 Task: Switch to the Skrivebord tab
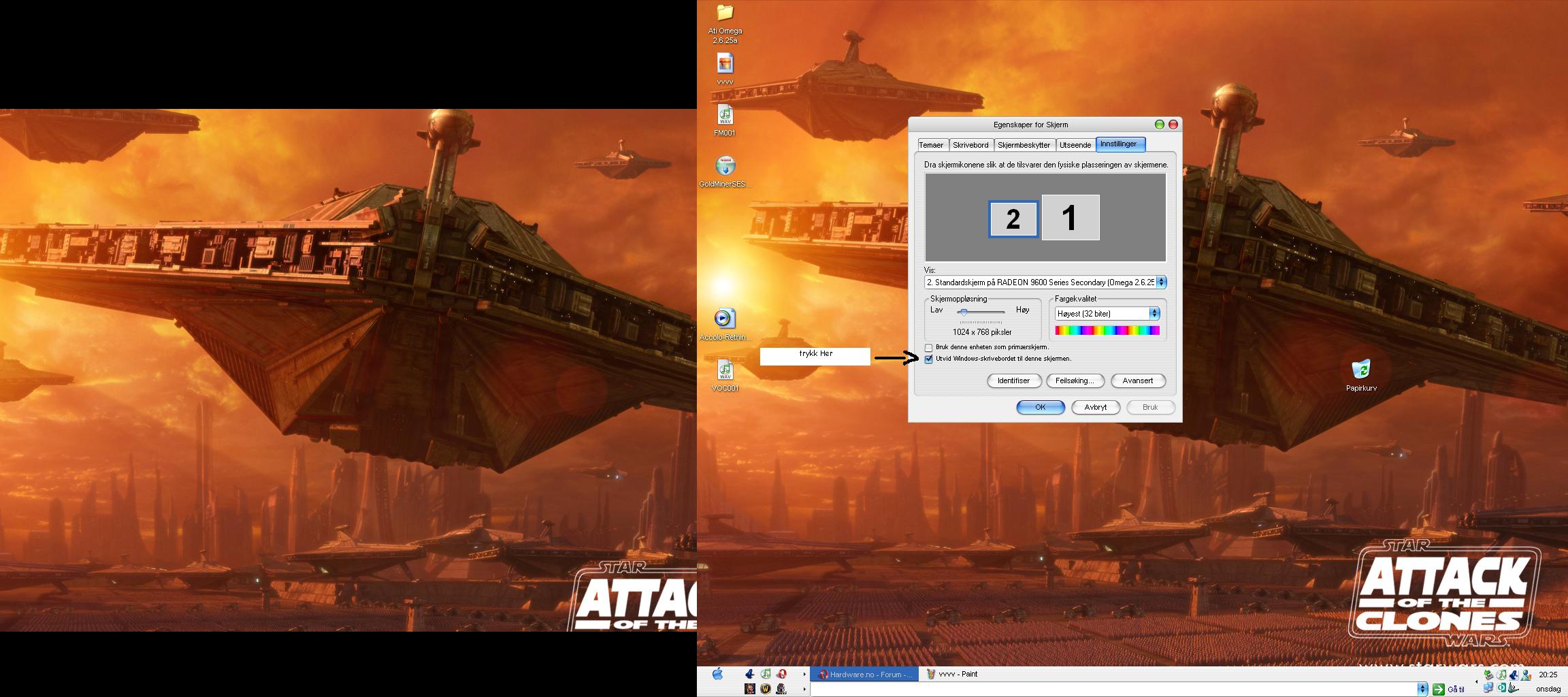pos(970,145)
